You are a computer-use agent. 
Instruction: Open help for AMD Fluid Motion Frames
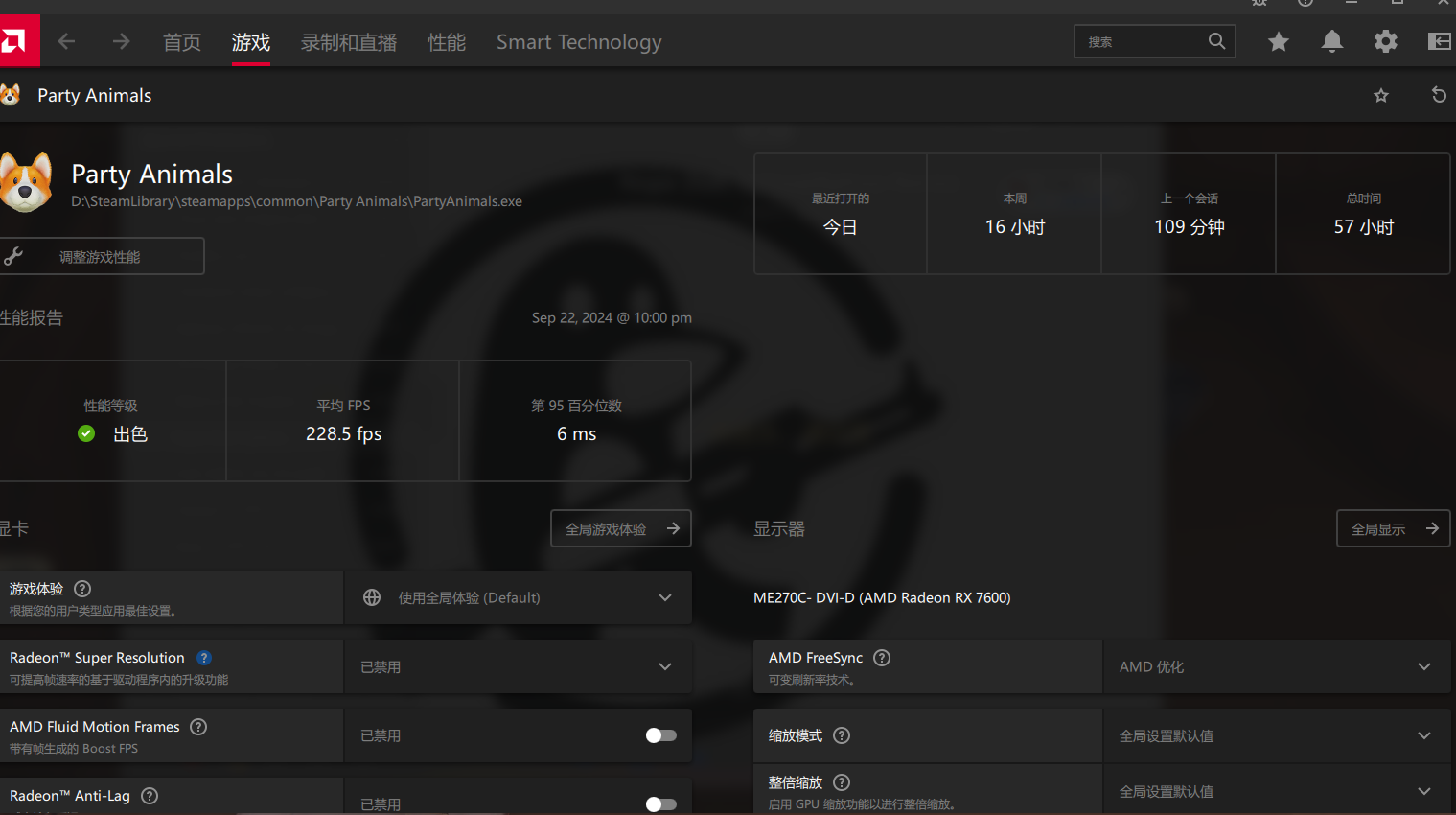click(x=198, y=727)
